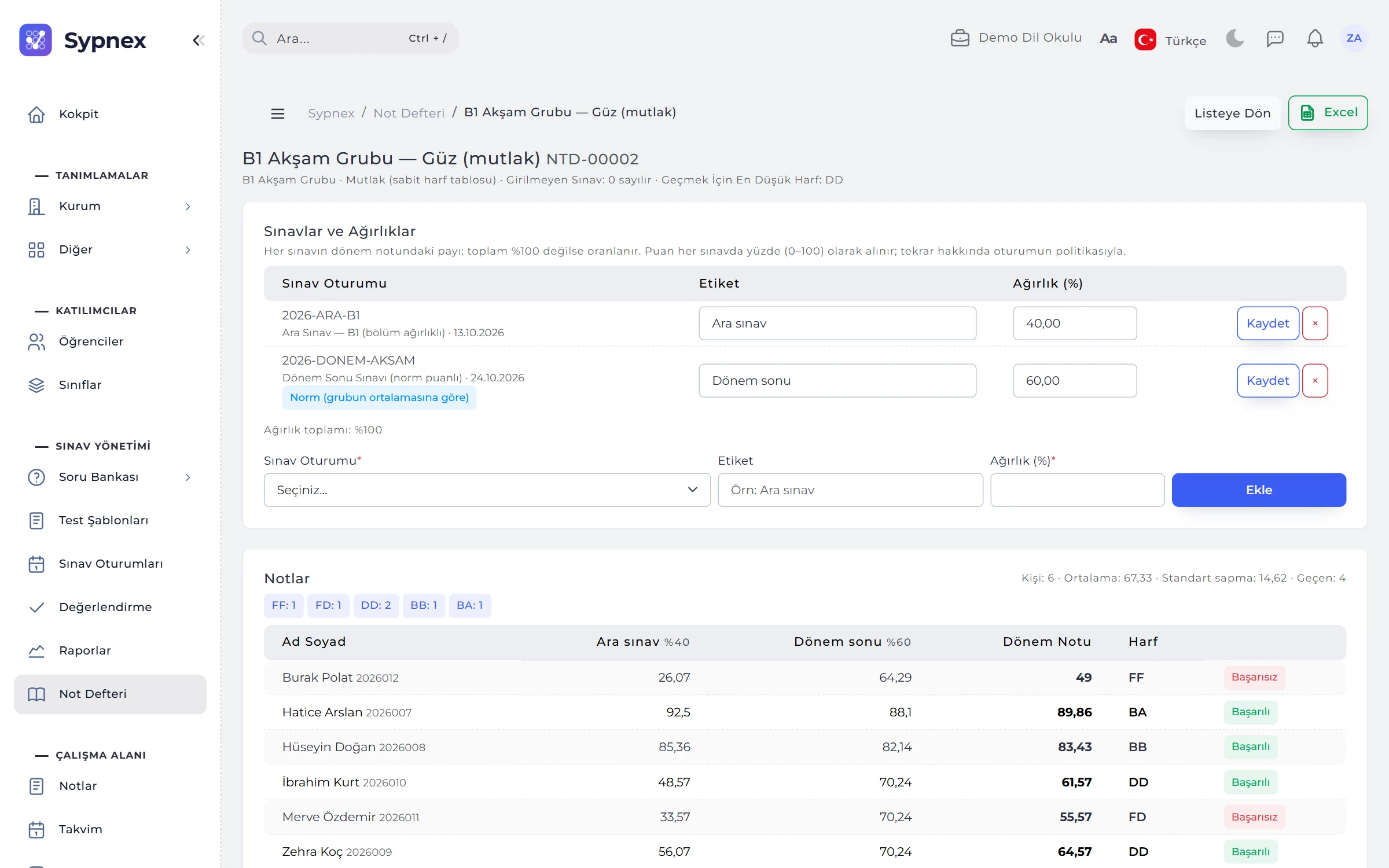Open the Sınav Oturumu Seçiniz dropdown

point(487,490)
